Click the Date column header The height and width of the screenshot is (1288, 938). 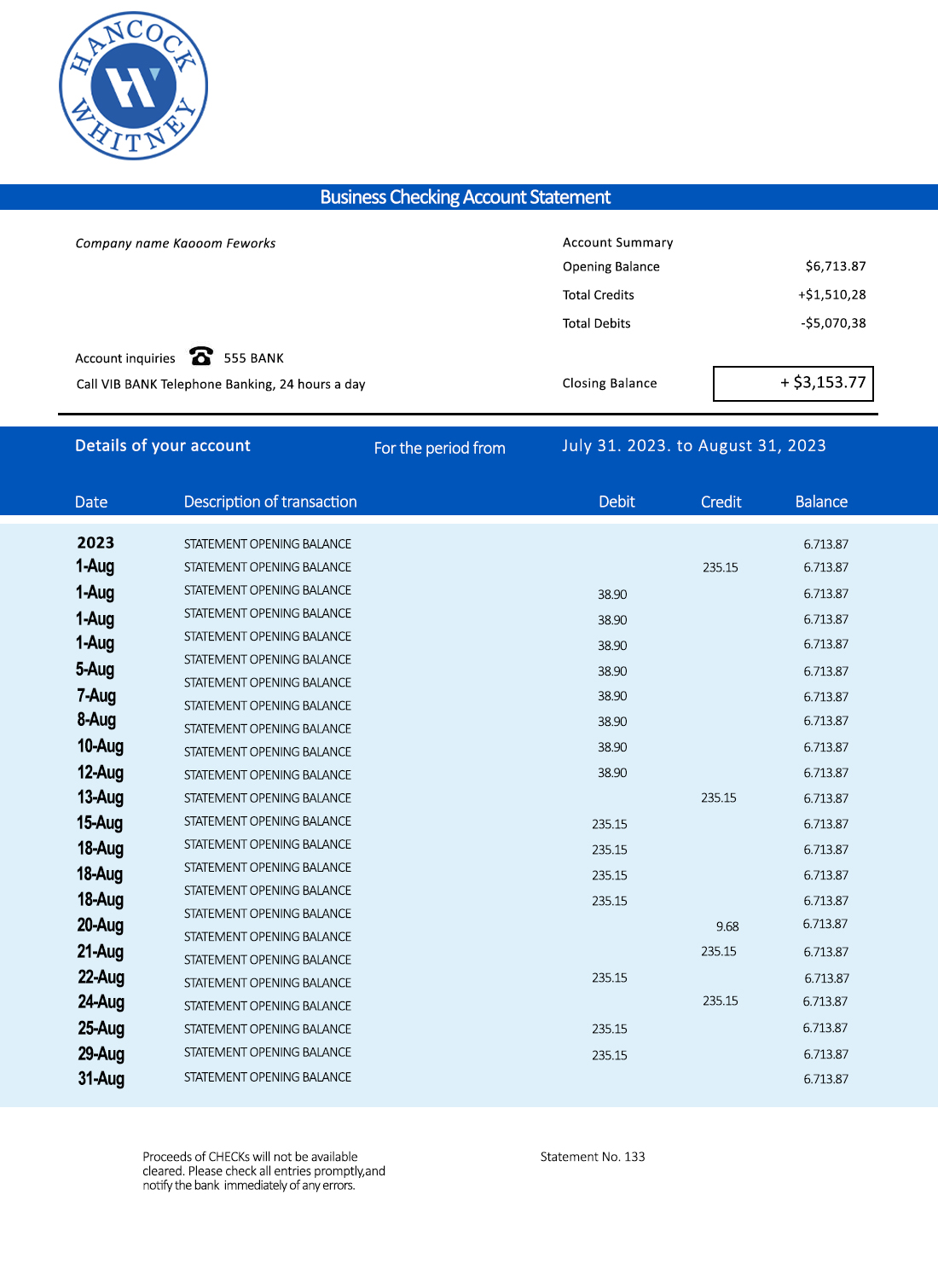point(91,502)
